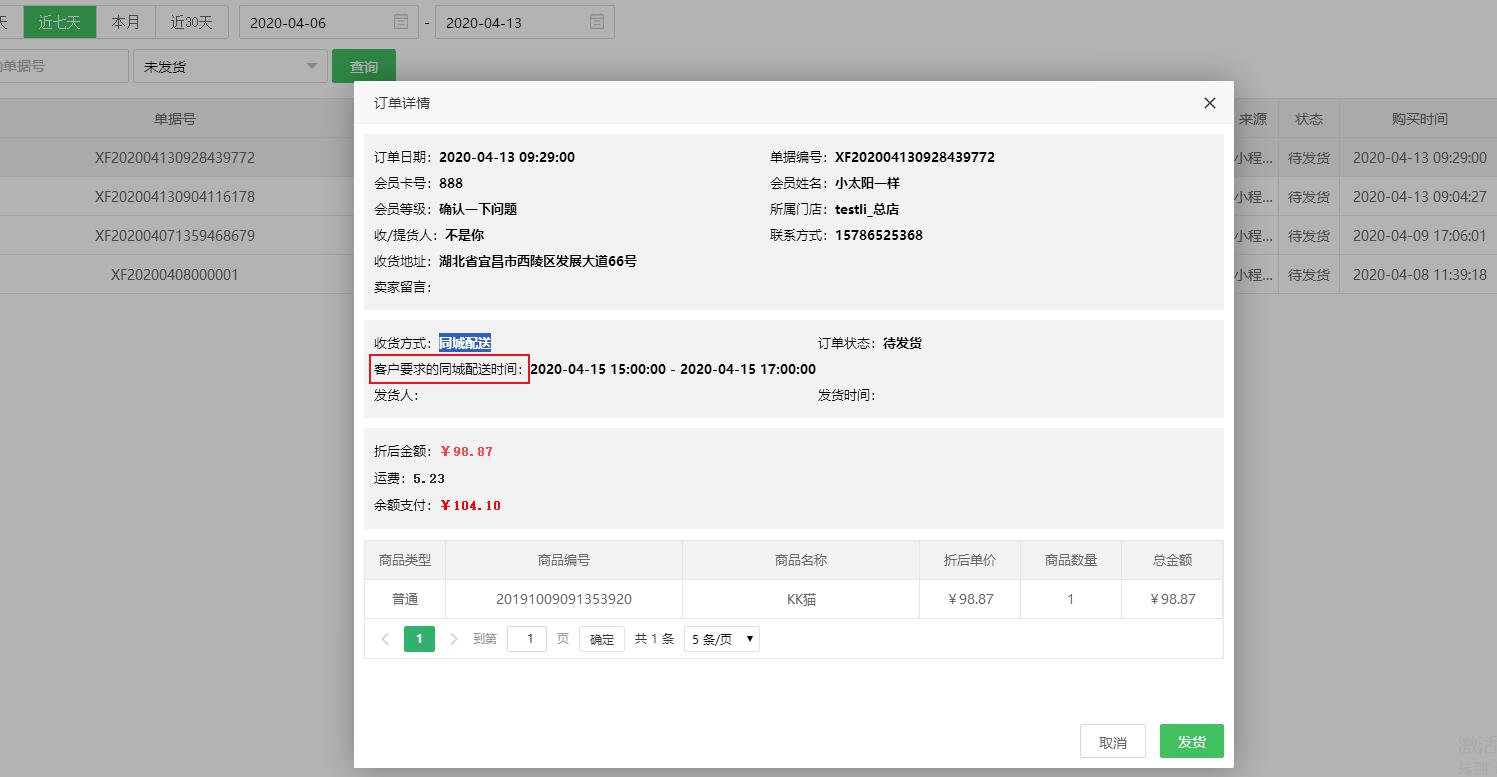The height and width of the screenshot is (777, 1497).
Task: Switch to 近30天 date range tab
Action: [191, 22]
